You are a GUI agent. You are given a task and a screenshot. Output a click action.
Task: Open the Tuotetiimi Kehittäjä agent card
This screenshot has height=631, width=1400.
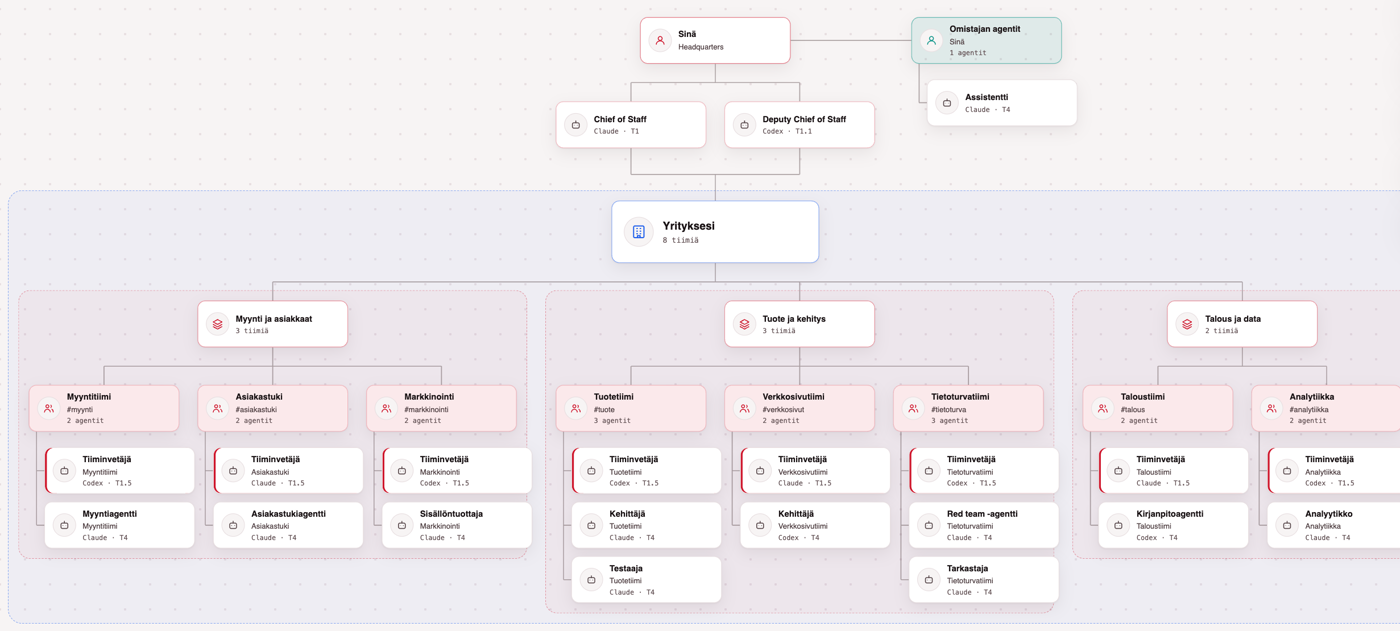[646, 525]
